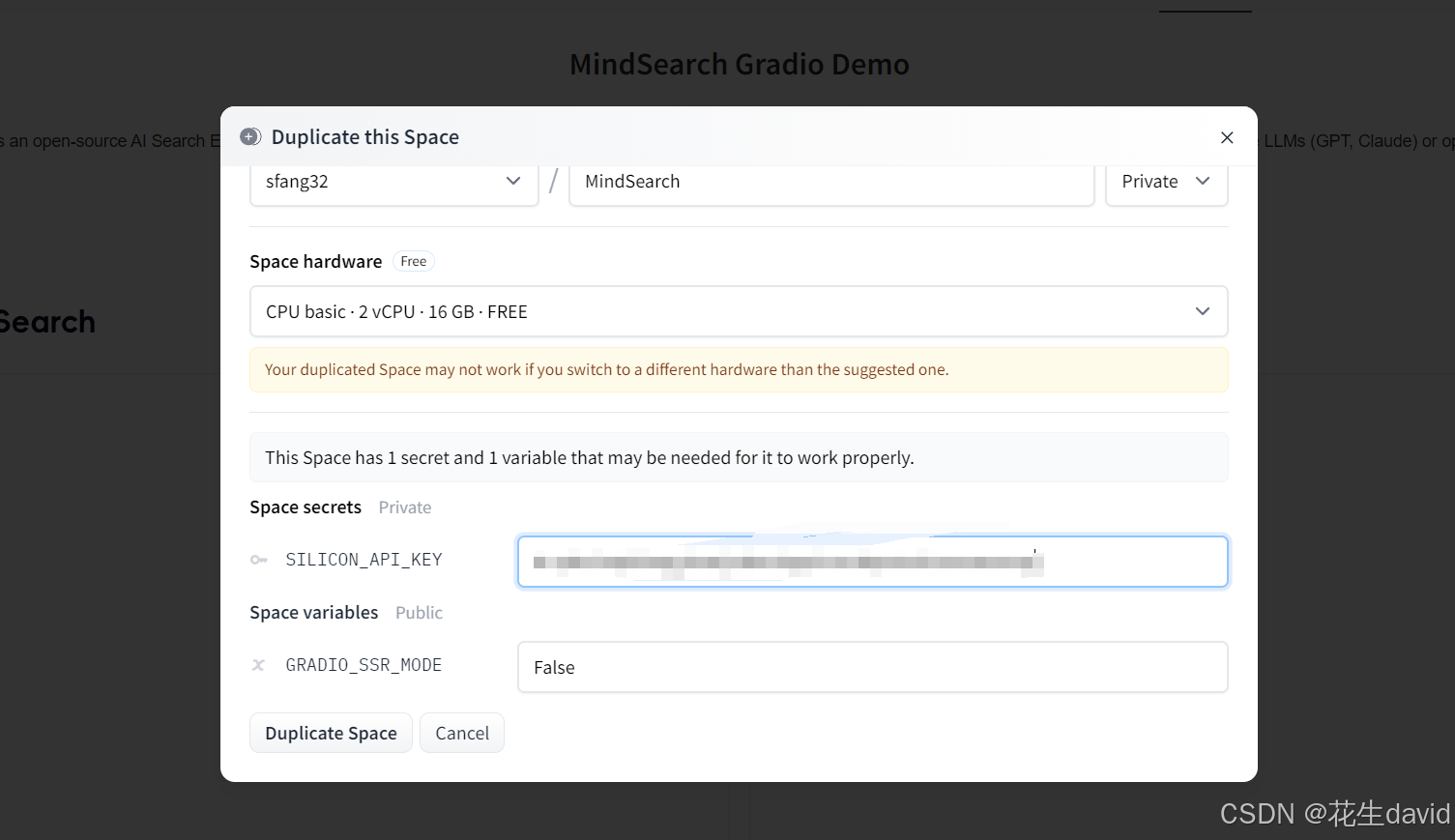Click the Space secrets heading
This screenshot has height=840, width=1455.
(x=306, y=507)
